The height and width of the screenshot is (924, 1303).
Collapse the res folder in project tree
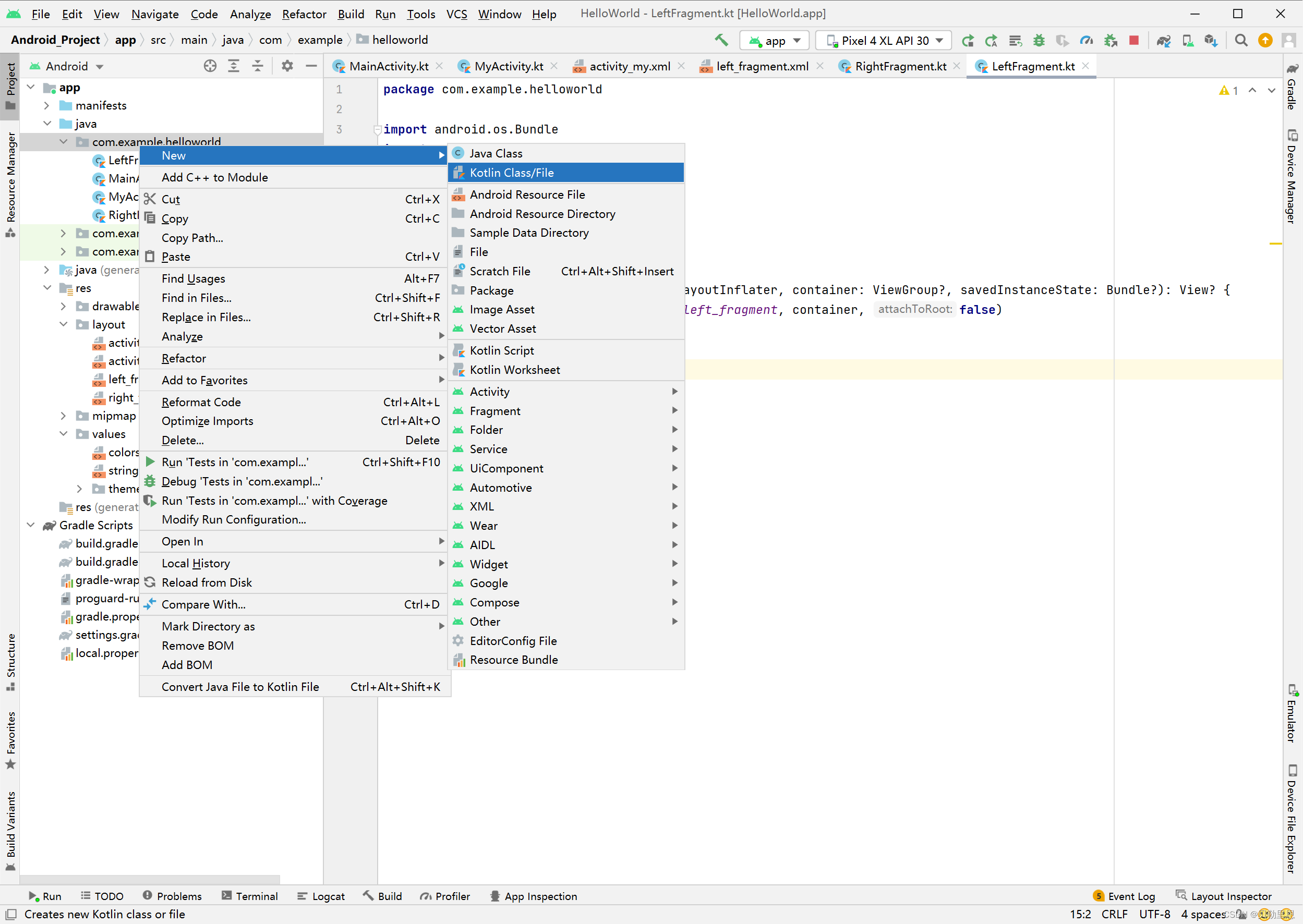coord(47,288)
